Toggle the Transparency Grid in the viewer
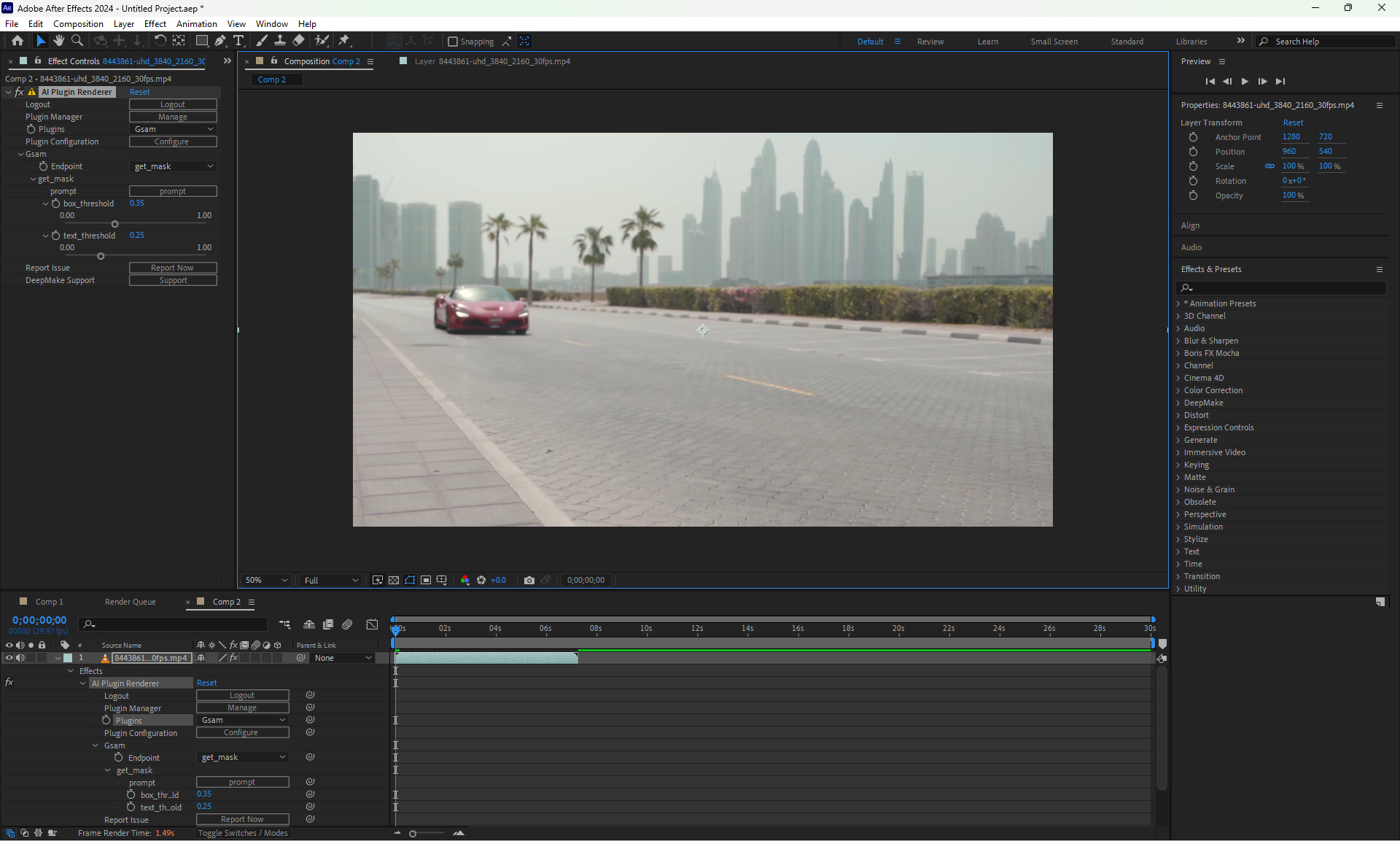The height and width of the screenshot is (841, 1400). click(x=394, y=581)
